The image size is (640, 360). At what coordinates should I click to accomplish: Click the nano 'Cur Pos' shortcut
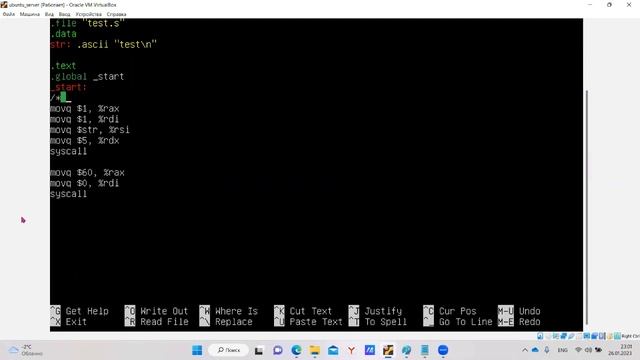pyautogui.click(x=450, y=311)
